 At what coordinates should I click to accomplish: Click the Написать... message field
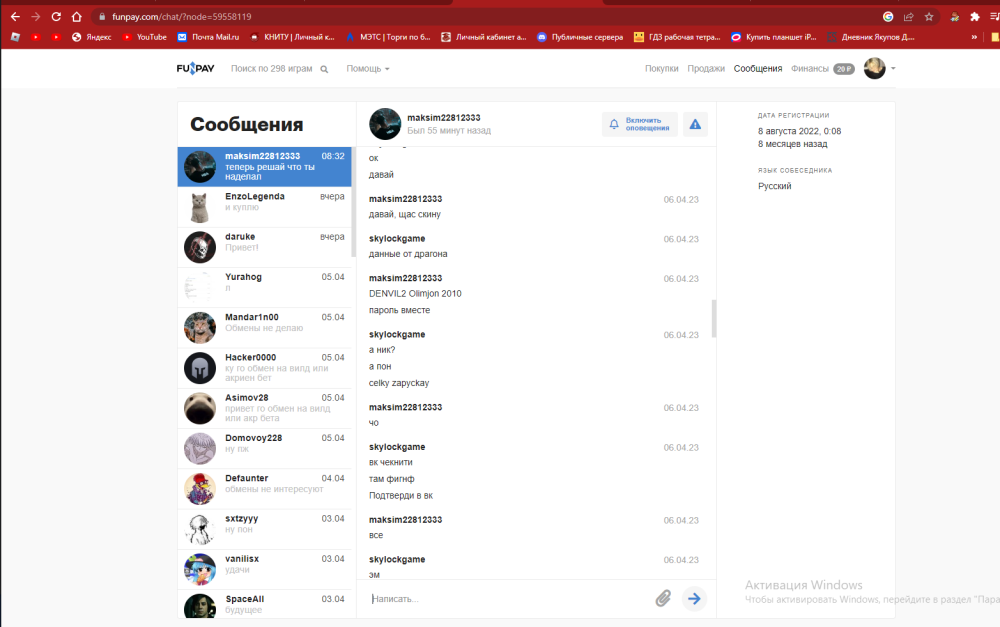(x=509, y=598)
